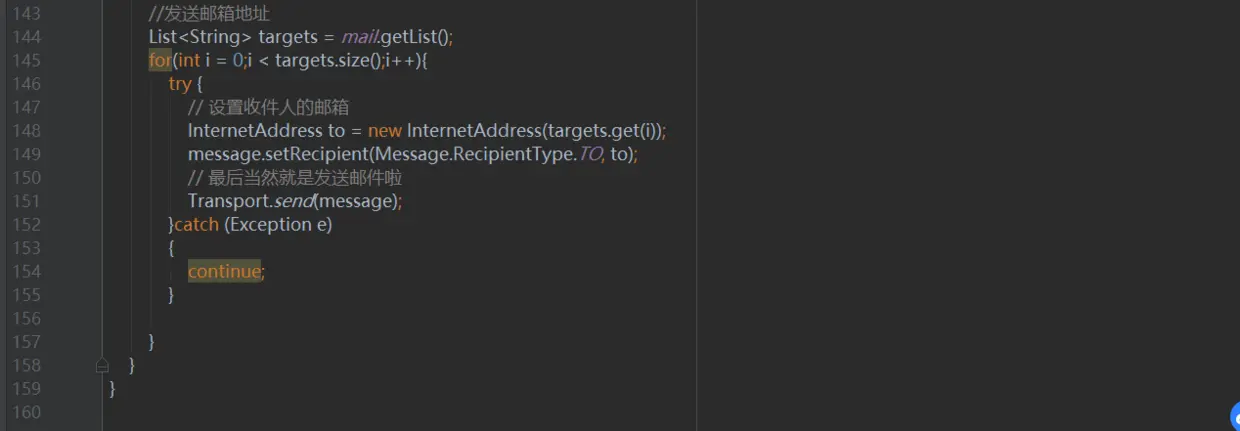Click line number 145 in the gutter

click(25, 60)
